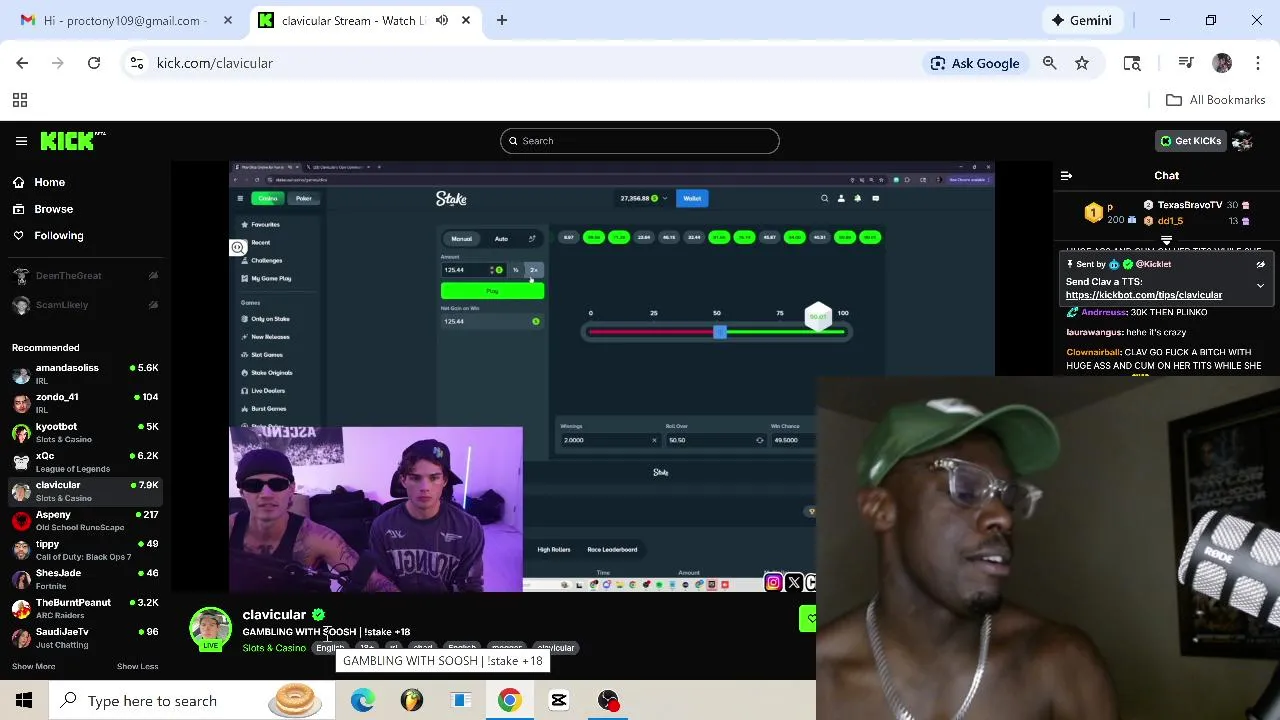Image resolution: width=1280 pixels, height=720 pixels.
Task: Select clavicular in recommended list
Action: coord(85,491)
